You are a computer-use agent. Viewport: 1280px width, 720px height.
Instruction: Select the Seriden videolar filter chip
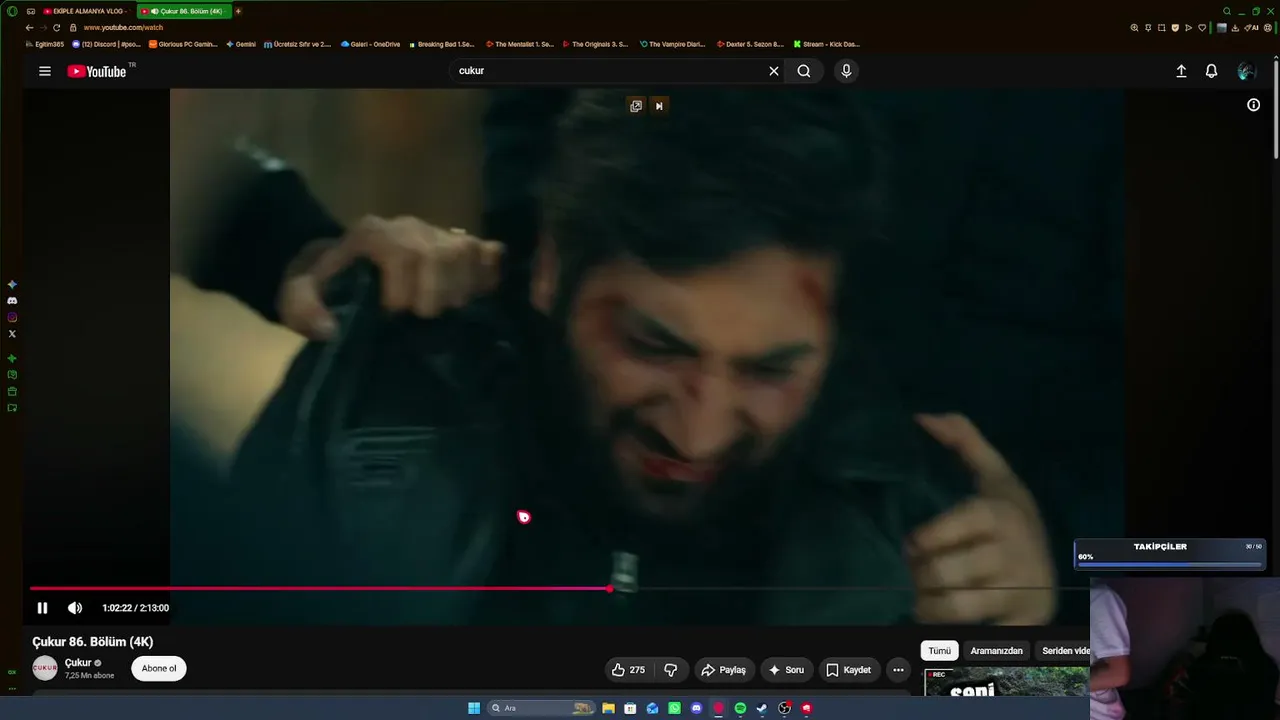point(1064,651)
